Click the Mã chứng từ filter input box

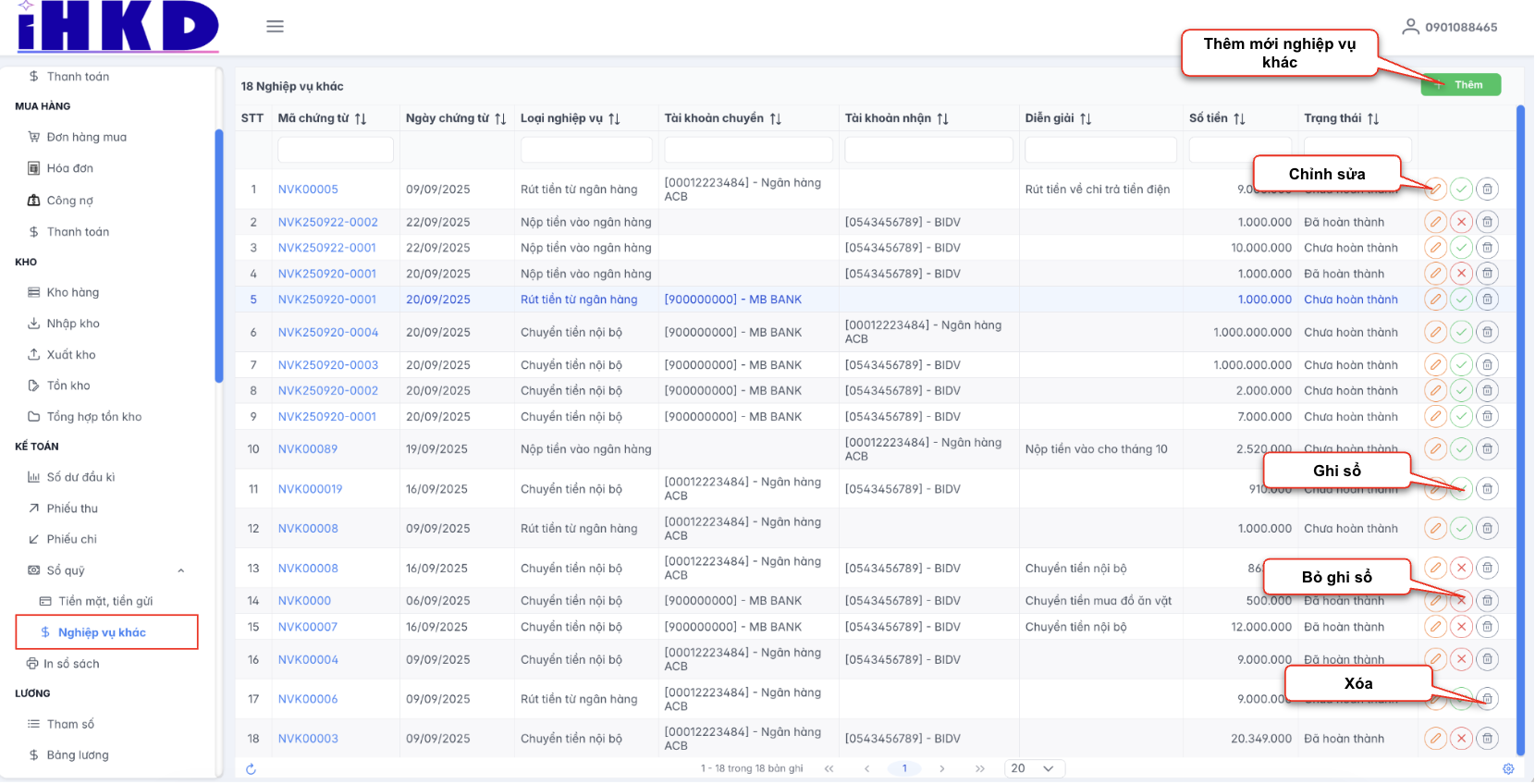click(336, 150)
